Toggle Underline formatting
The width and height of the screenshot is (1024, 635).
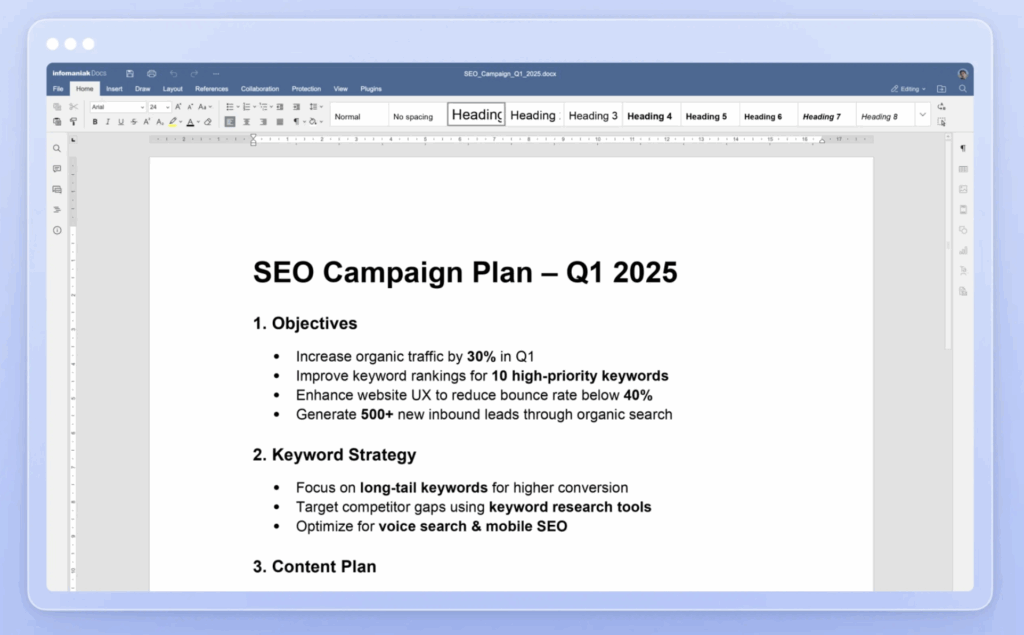(x=121, y=122)
